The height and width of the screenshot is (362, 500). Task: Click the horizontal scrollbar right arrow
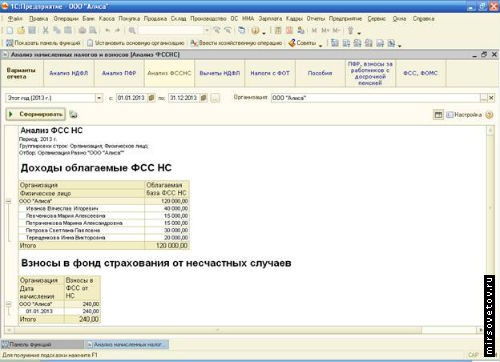coord(480,330)
